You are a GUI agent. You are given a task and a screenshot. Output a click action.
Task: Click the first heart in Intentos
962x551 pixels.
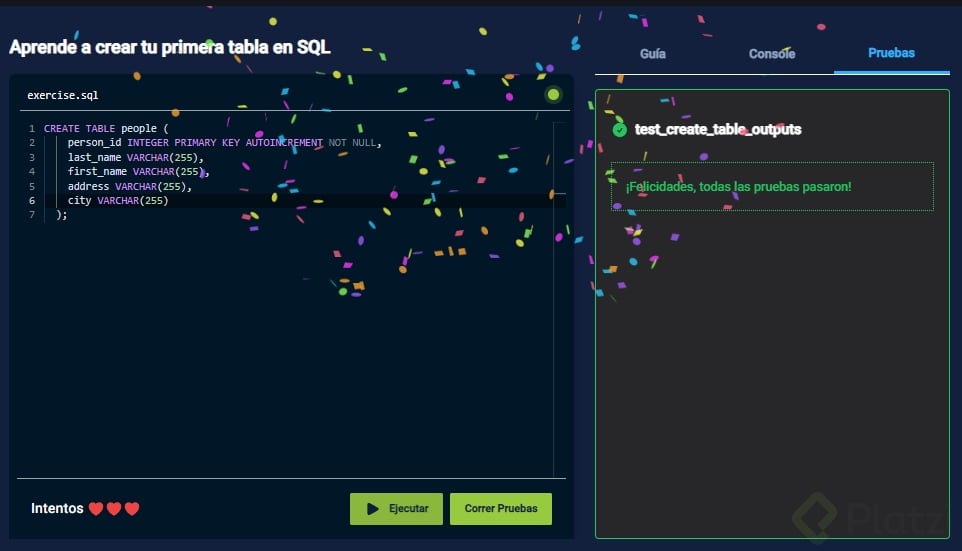(x=96, y=509)
